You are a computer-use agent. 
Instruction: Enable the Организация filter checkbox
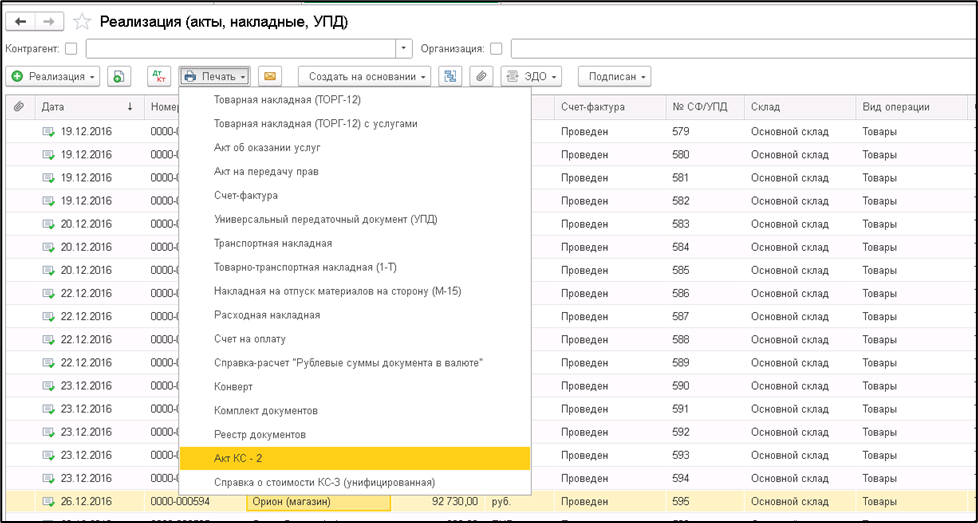coord(496,48)
